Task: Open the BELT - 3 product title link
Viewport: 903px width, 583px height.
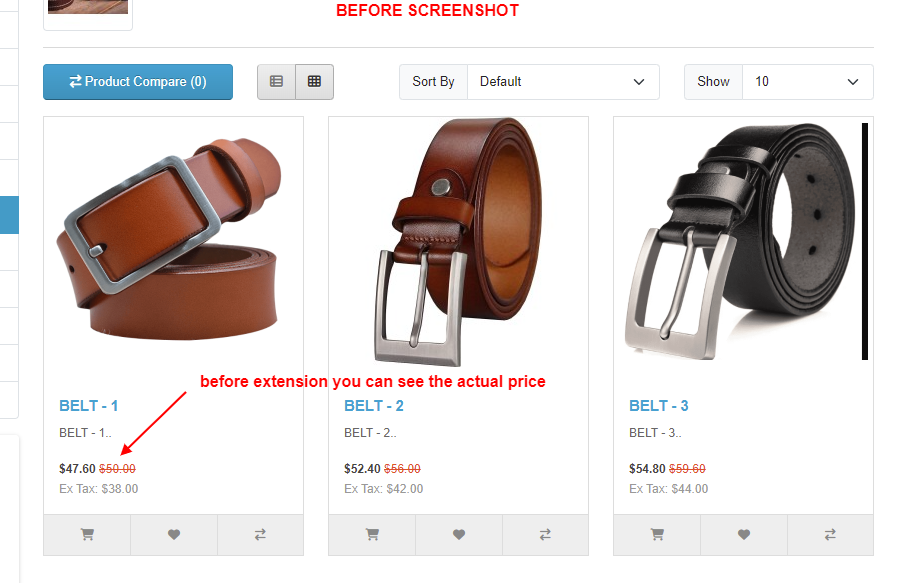Action: pyautogui.click(x=659, y=406)
